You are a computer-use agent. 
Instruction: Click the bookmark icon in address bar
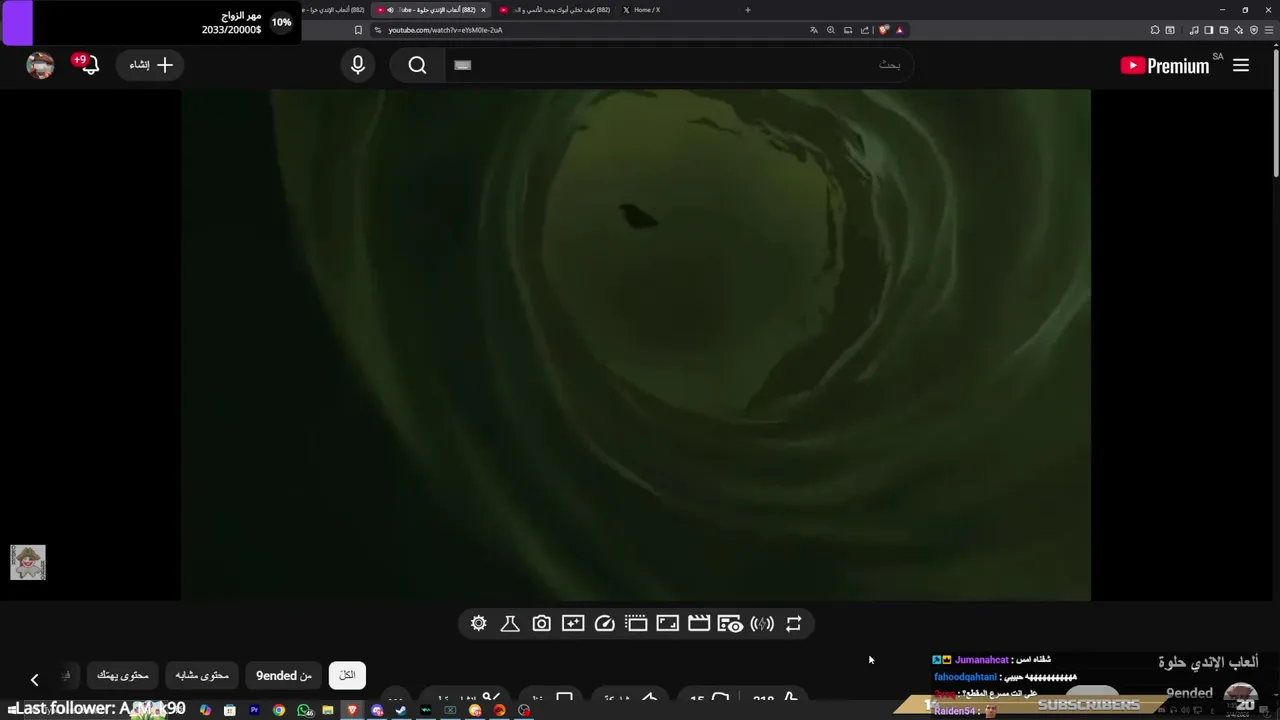358,30
